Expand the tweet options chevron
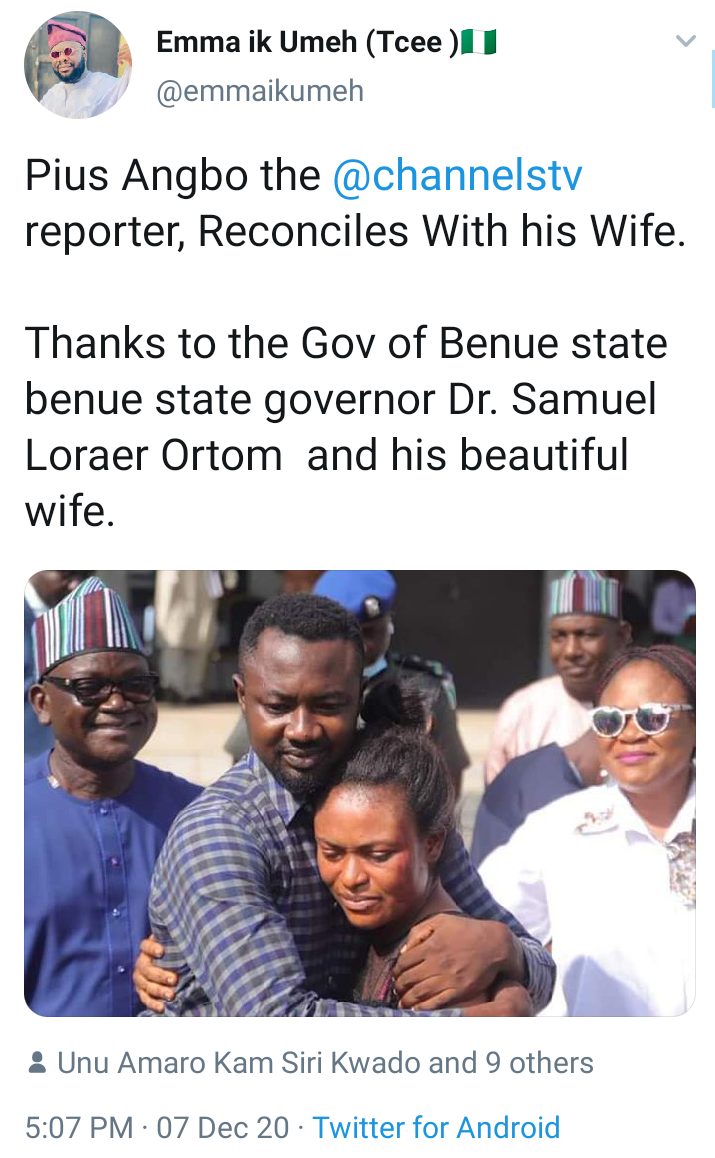715x1158 pixels. point(686,41)
